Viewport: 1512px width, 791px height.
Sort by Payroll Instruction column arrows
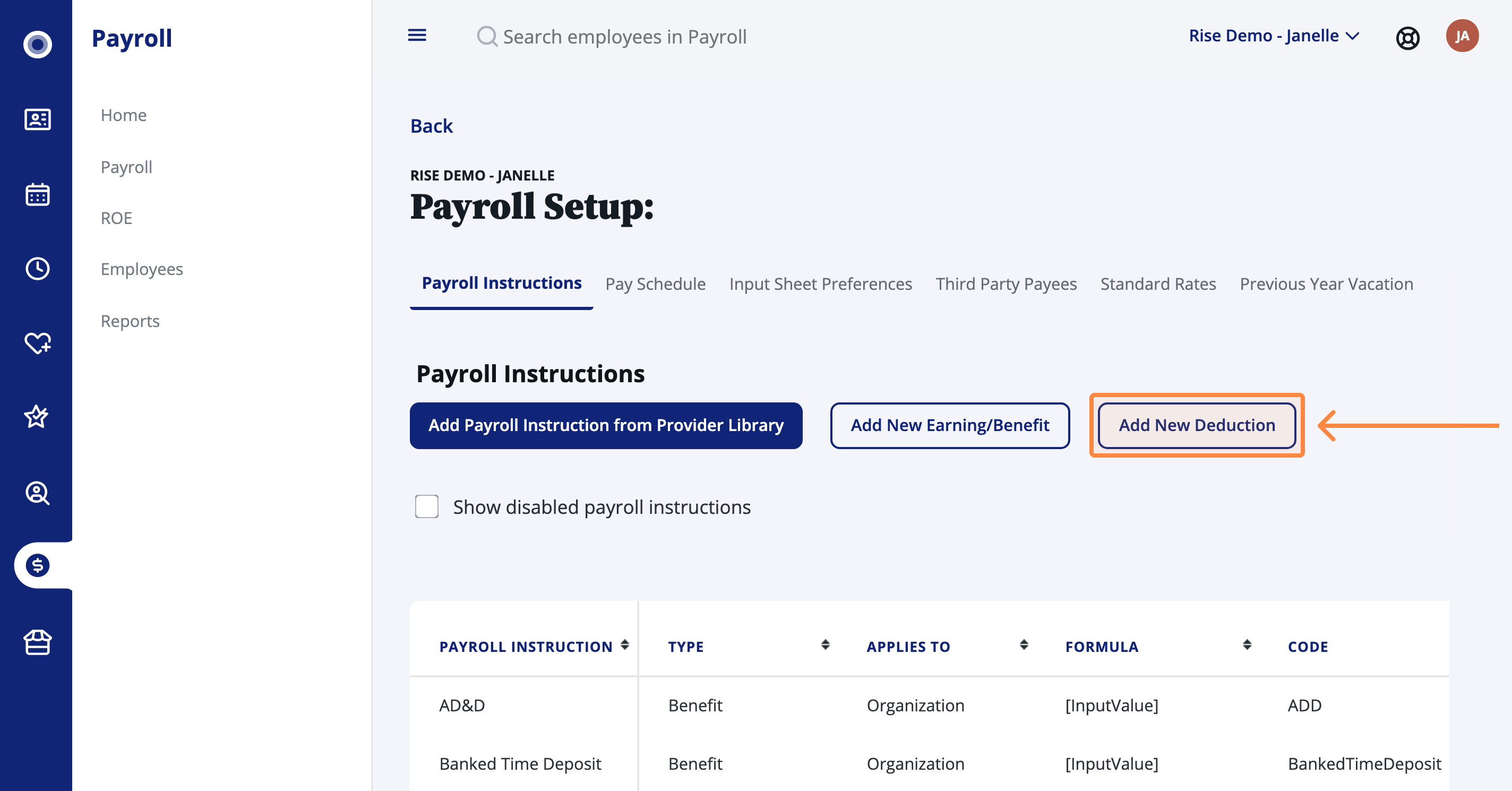pyautogui.click(x=624, y=645)
